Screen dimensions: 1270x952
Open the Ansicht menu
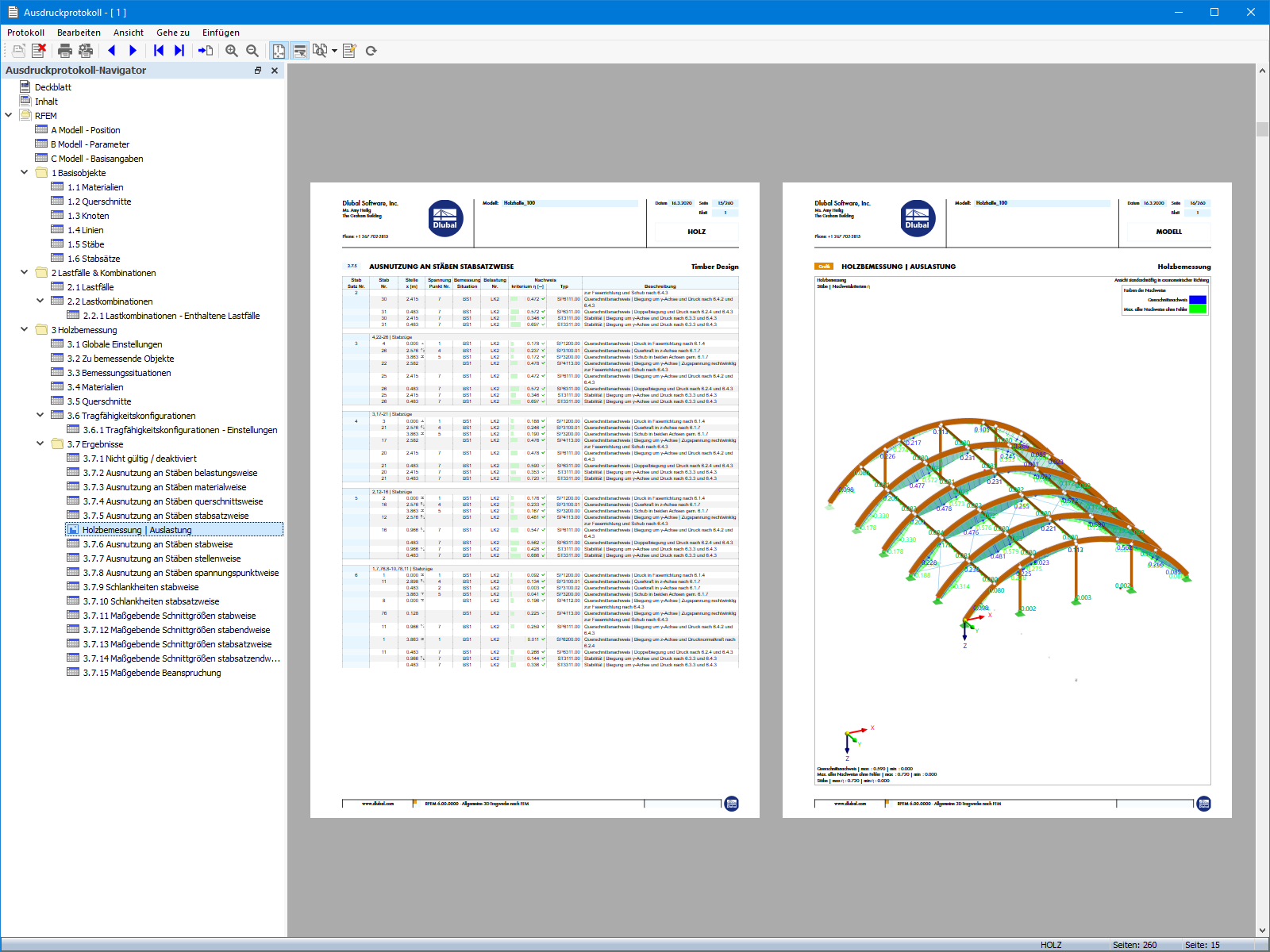click(x=129, y=33)
